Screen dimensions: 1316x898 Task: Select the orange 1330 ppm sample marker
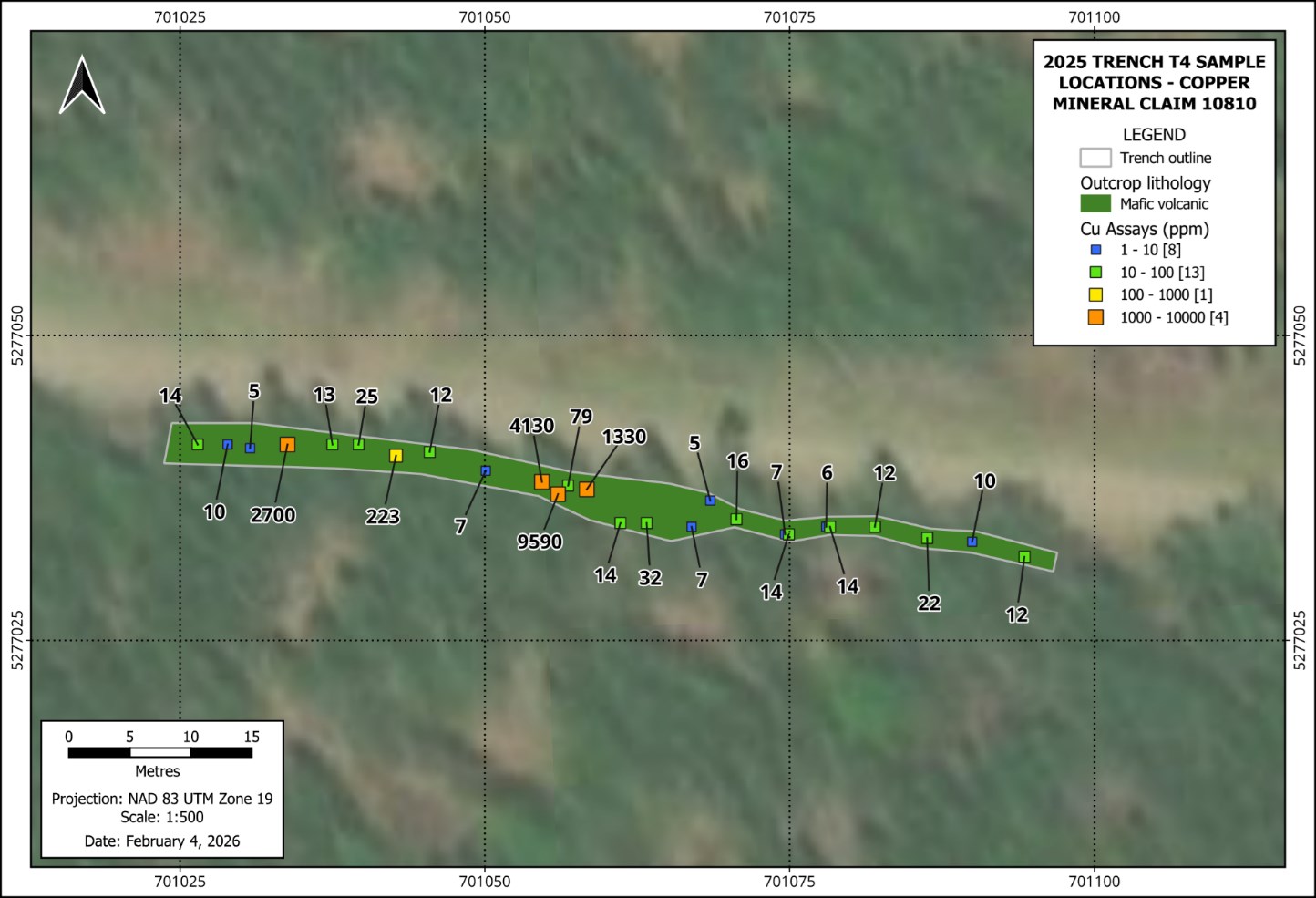(x=586, y=490)
